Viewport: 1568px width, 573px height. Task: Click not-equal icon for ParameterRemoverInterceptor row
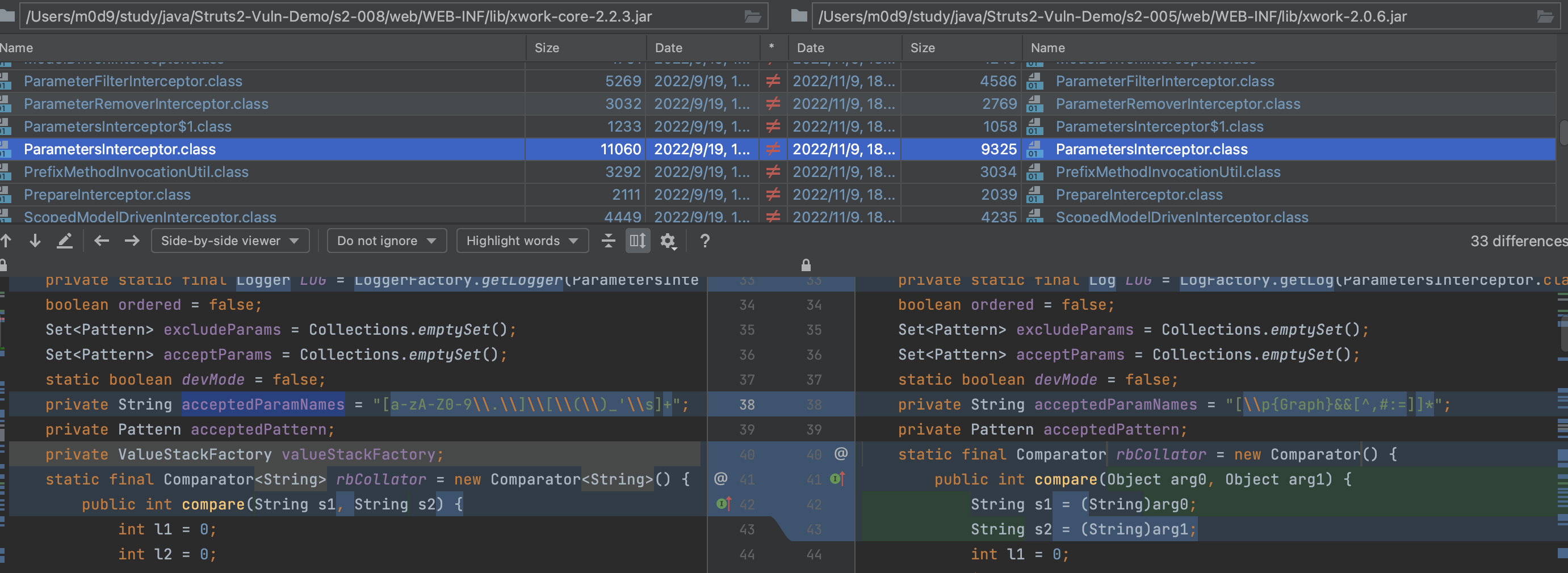click(x=773, y=104)
